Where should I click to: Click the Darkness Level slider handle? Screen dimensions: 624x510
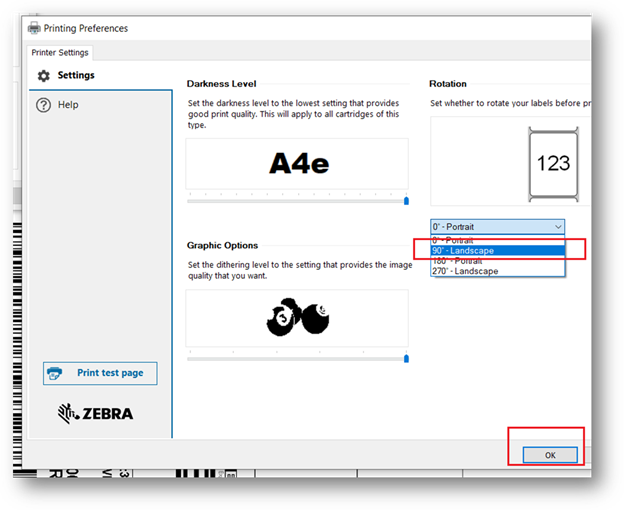(406, 201)
